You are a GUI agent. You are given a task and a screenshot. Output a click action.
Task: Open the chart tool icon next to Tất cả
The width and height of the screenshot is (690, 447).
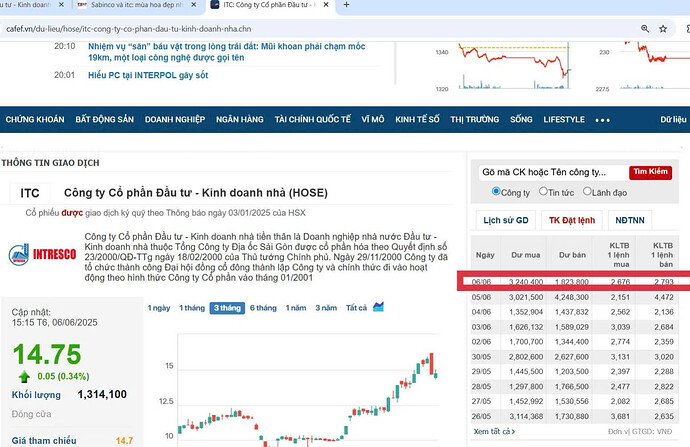[378, 307]
